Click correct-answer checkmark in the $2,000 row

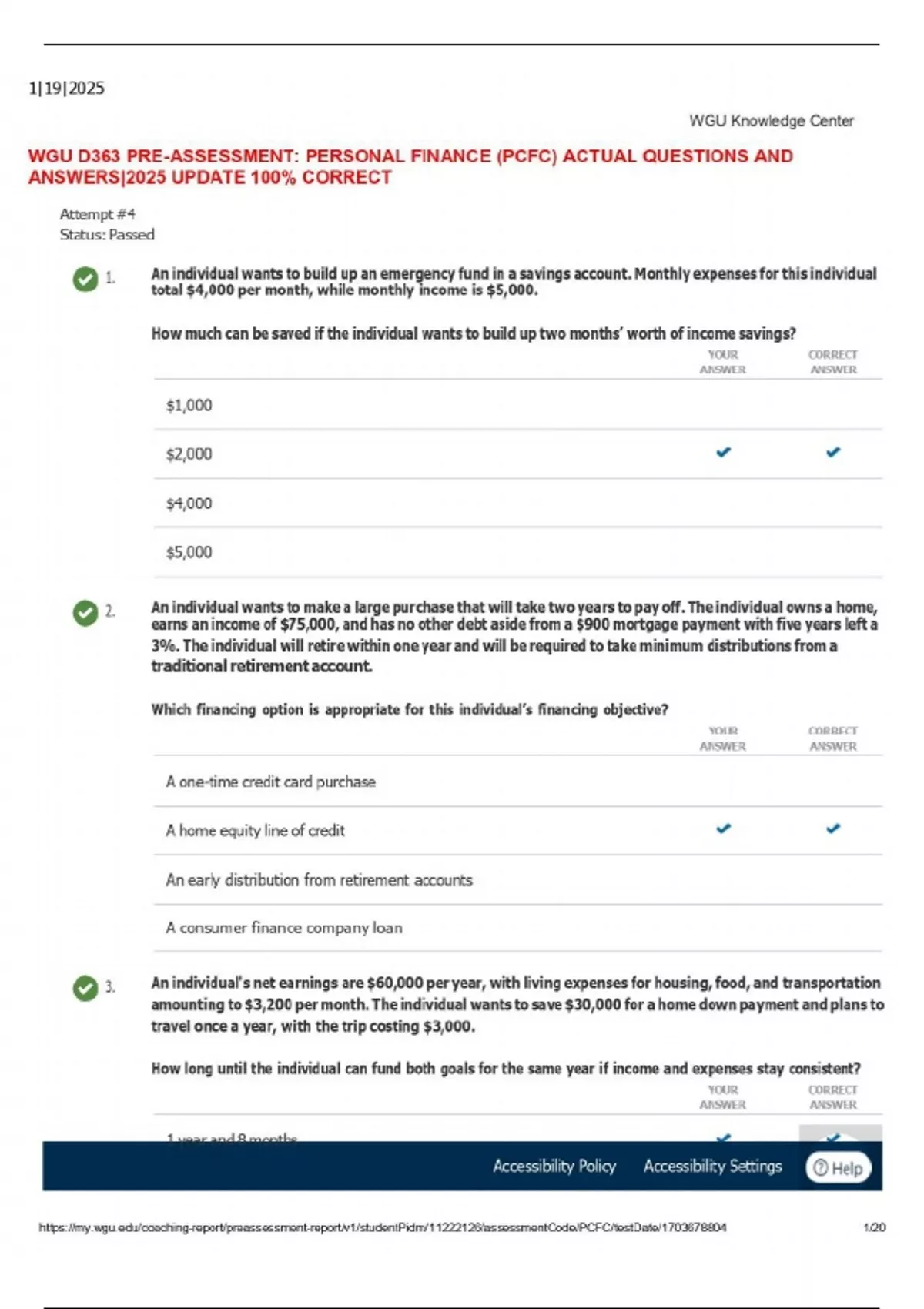click(x=833, y=453)
